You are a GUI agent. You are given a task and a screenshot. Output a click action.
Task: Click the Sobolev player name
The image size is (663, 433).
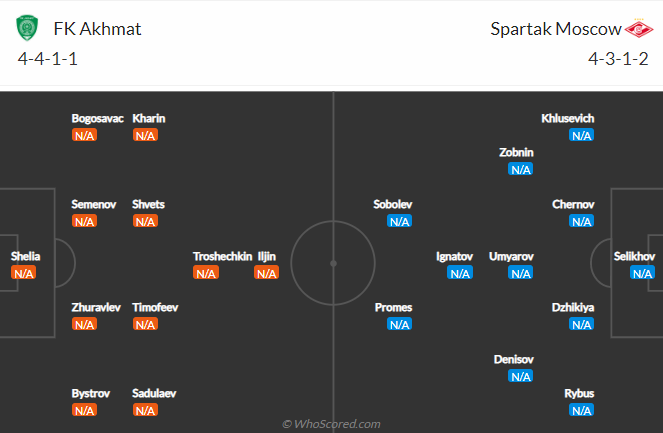pos(393,204)
